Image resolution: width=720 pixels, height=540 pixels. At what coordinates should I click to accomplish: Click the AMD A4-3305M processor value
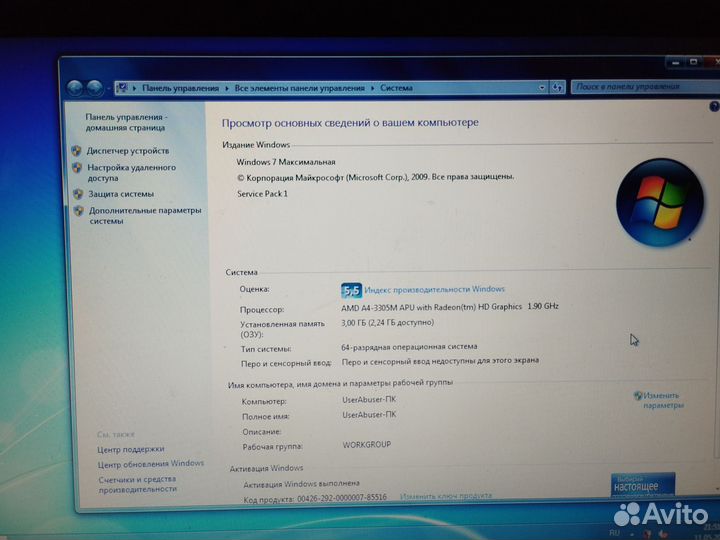tap(450, 307)
